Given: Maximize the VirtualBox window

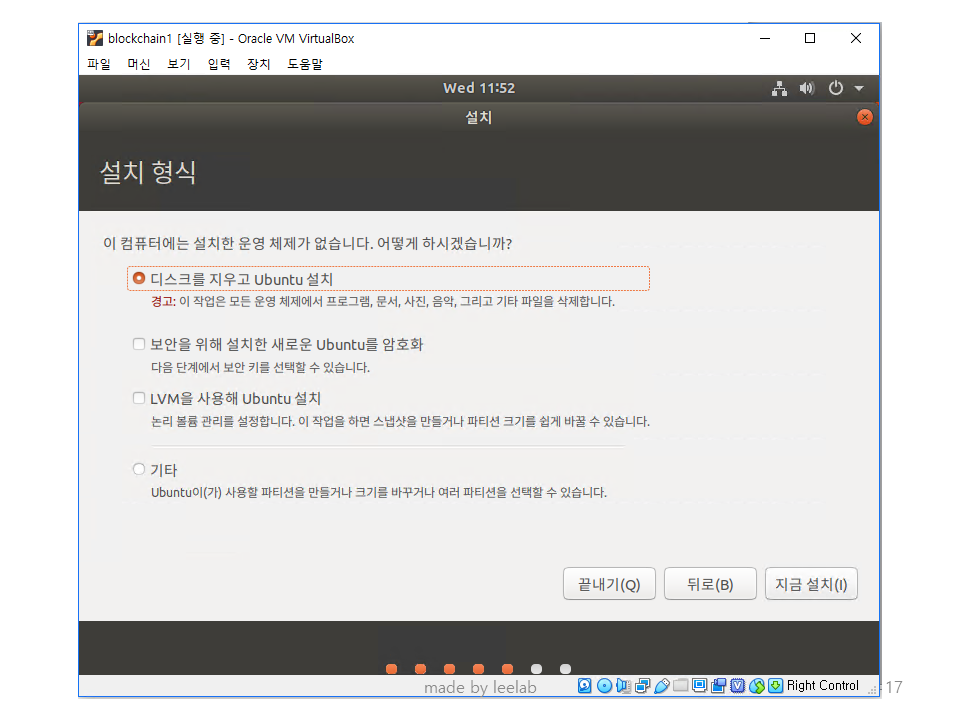Looking at the screenshot, I should [810, 38].
